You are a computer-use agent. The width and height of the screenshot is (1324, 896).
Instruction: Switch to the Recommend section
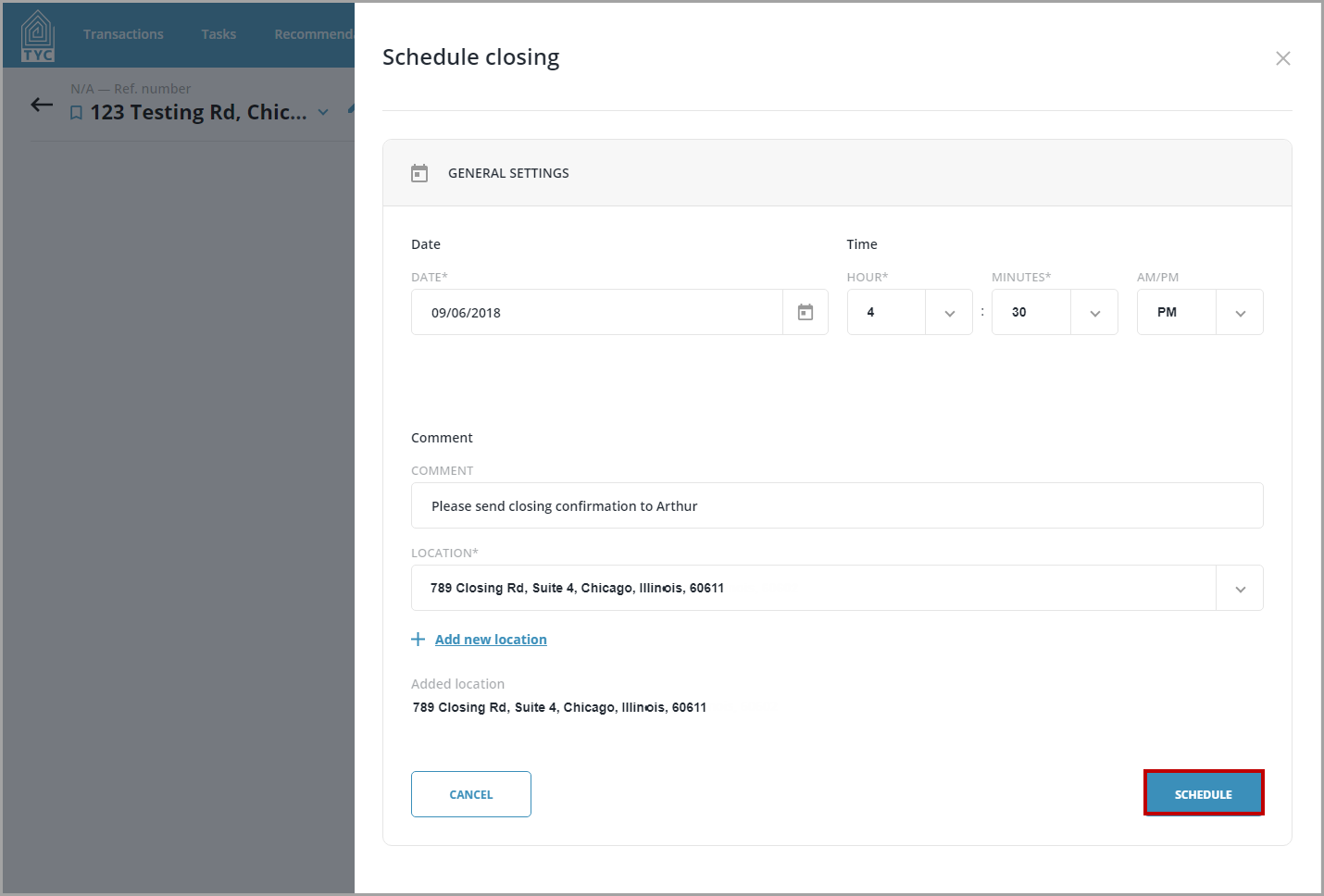coord(313,33)
